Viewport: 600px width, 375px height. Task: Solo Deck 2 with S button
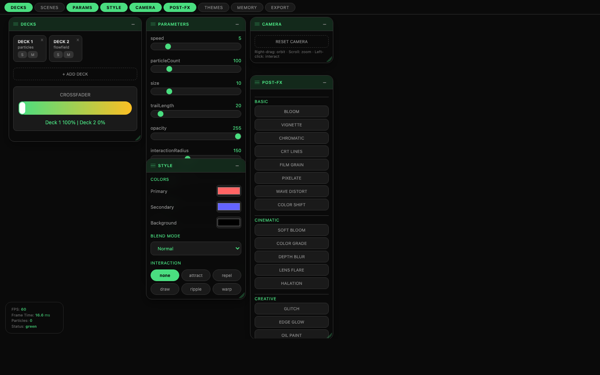point(58,55)
